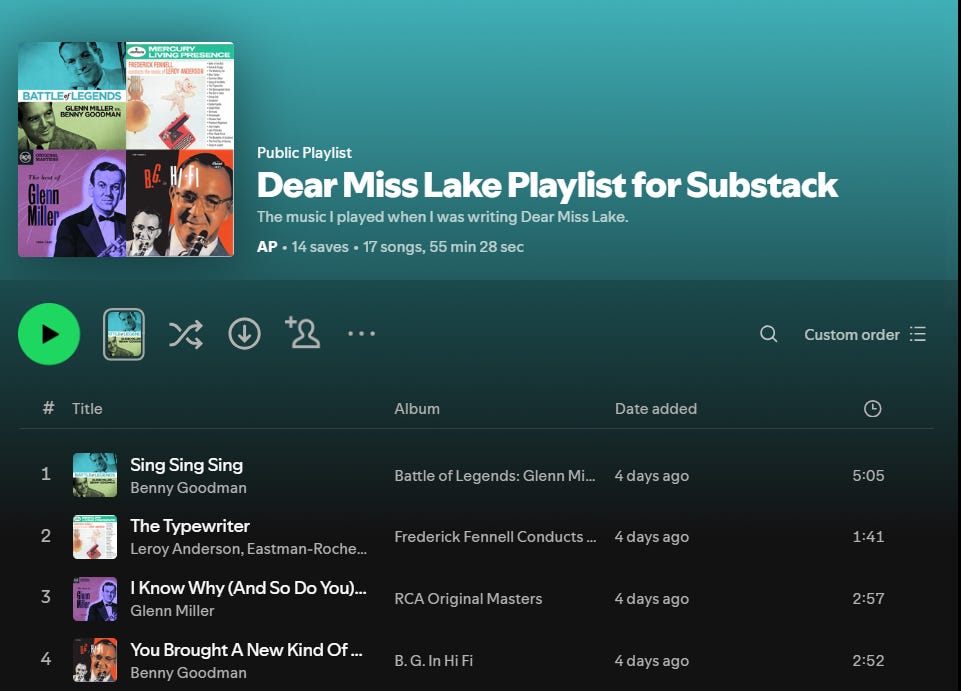Click 4 days ago on the I Know Why row
Image resolution: width=961 pixels, height=691 pixels.
pos(651,599)
